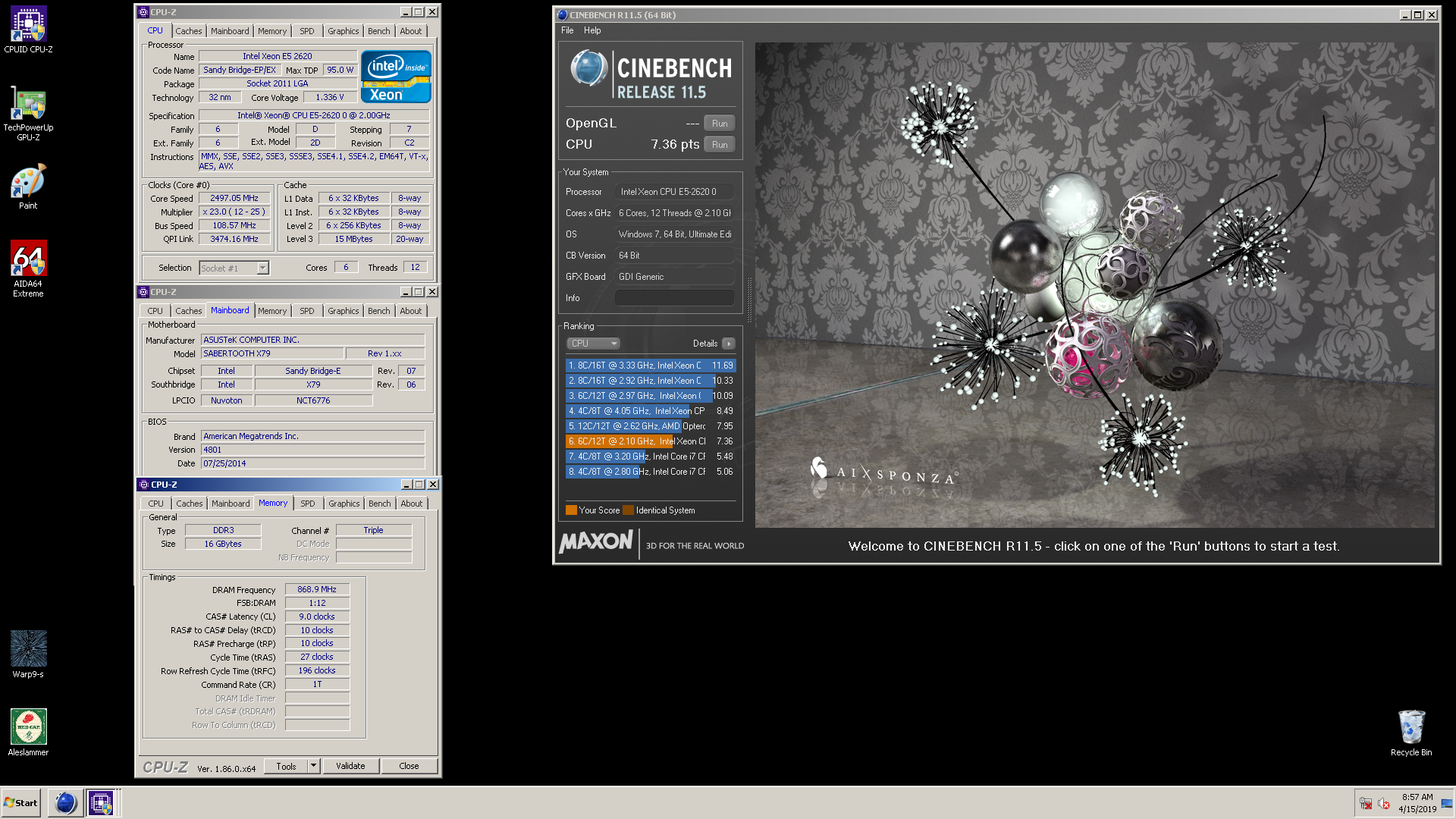Click Cinebench globe logo
Image resolution: width=1456 pixels, height=819 pixels.
589,69
